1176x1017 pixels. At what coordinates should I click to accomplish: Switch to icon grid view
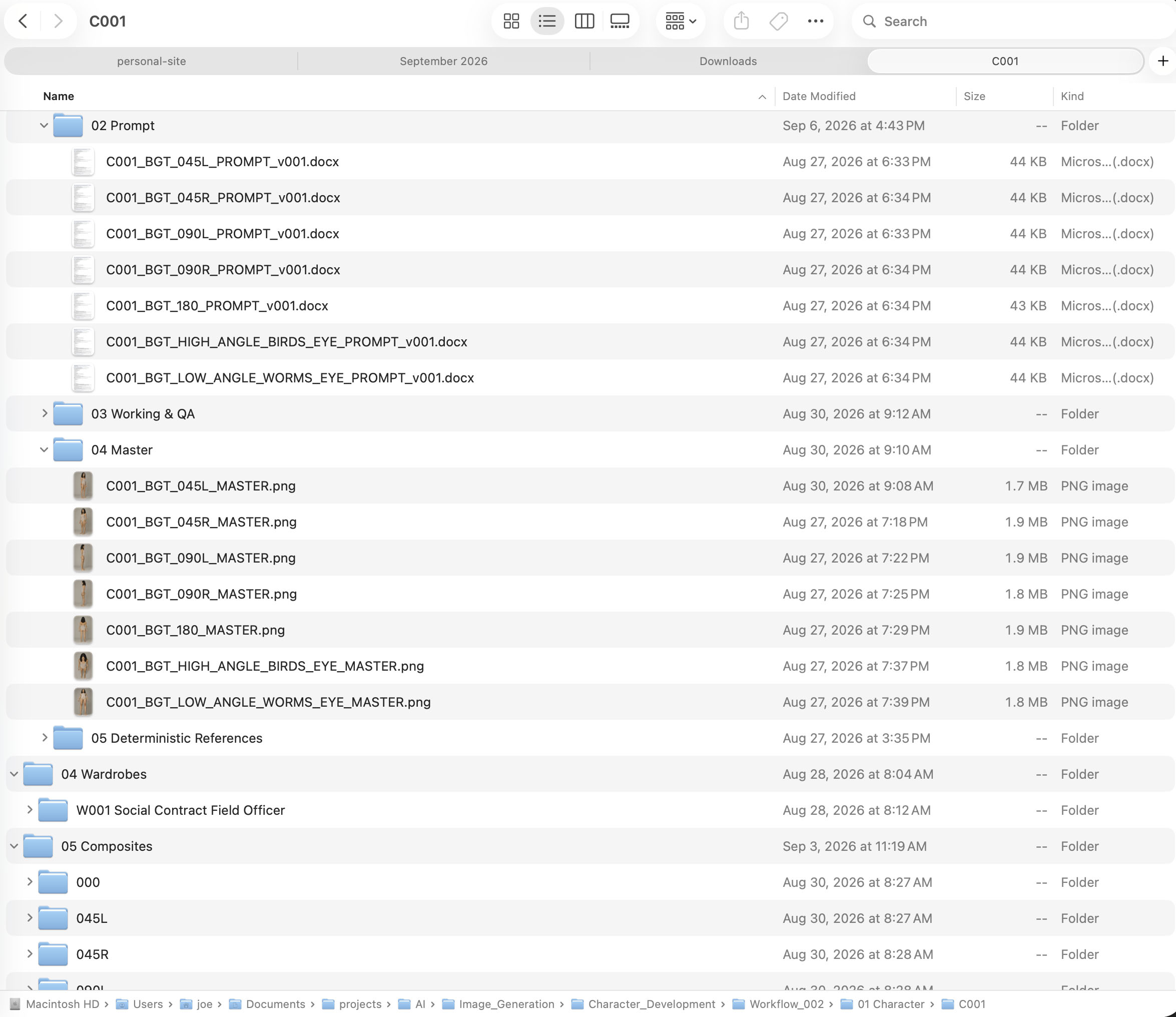pos(511,21)
